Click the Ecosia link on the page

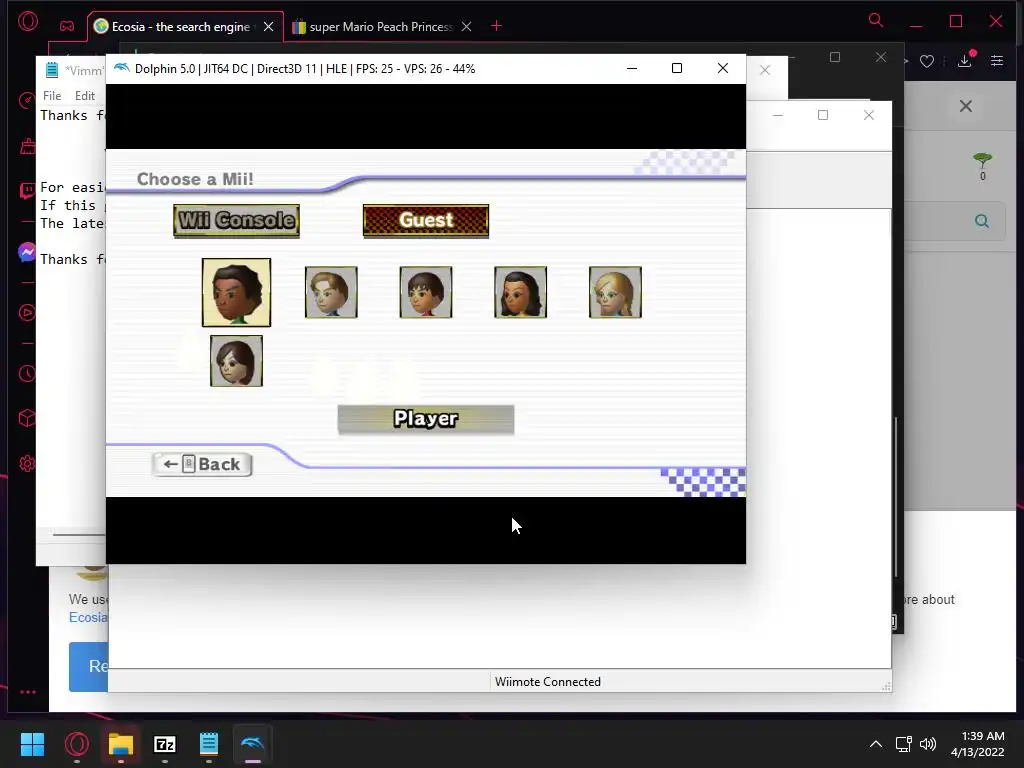tap(88, 618)
